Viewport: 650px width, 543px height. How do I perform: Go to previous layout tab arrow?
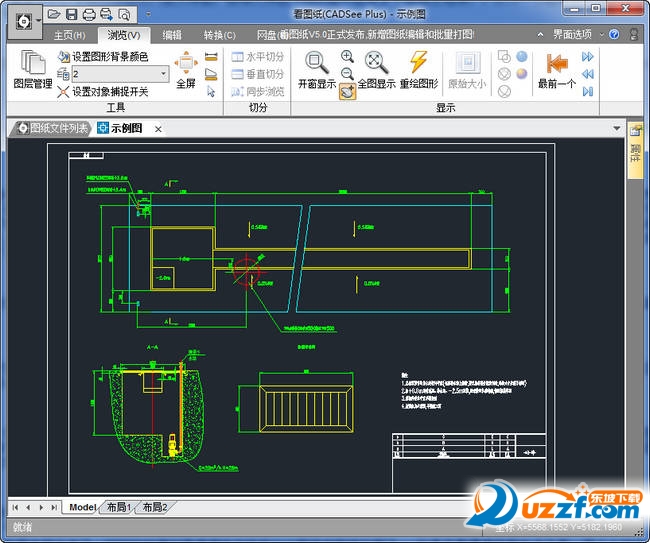point(28,507)
